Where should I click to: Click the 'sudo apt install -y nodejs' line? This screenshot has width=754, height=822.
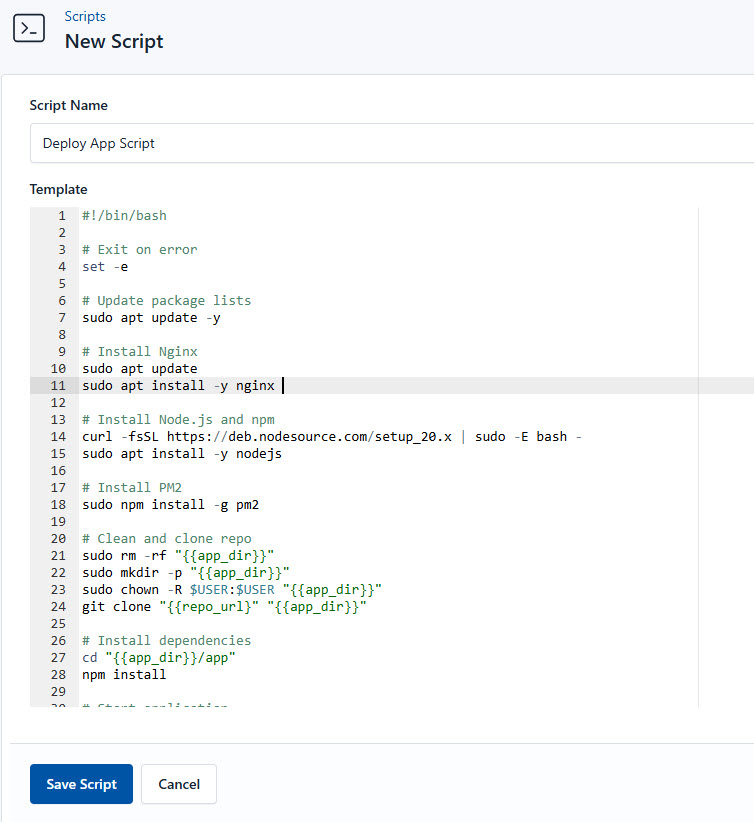tap(182, 453)
